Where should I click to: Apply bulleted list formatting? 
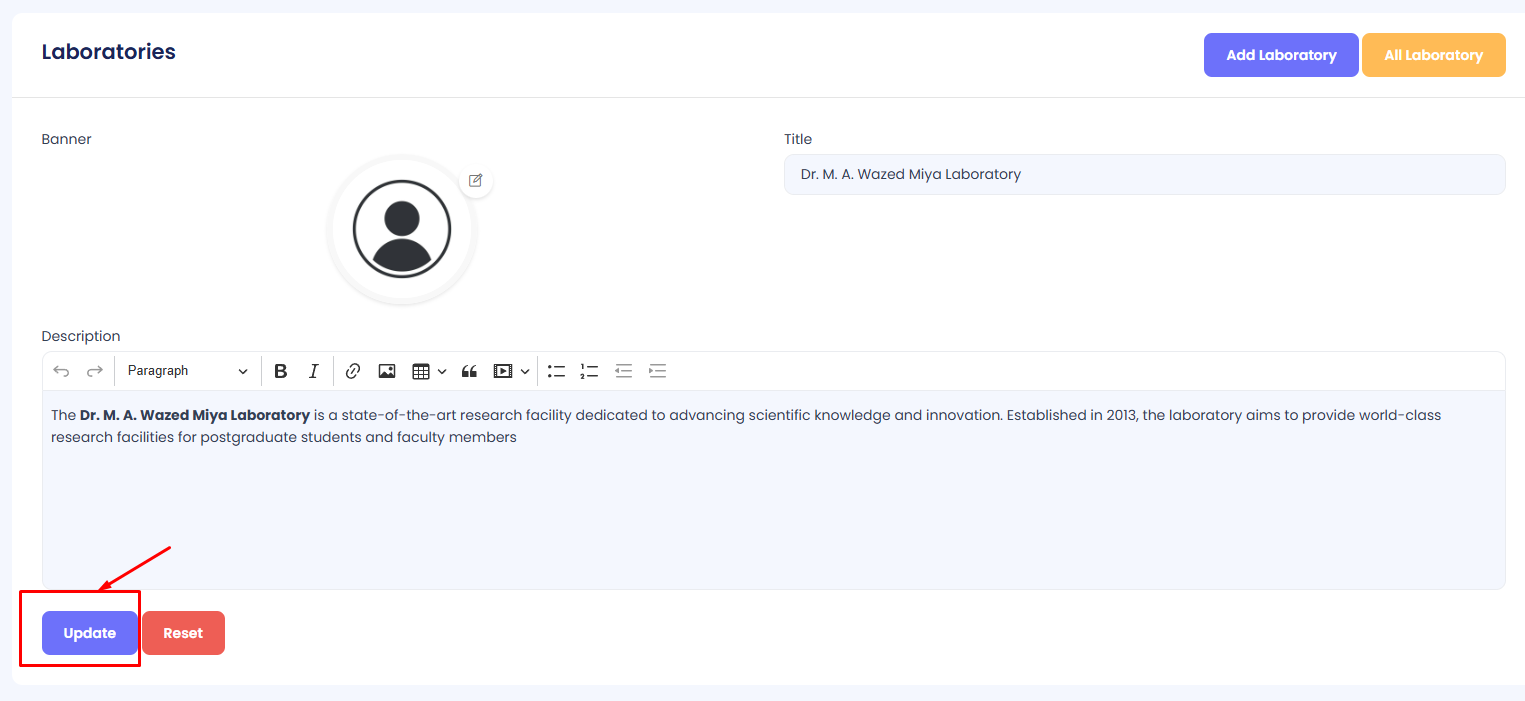556,371
